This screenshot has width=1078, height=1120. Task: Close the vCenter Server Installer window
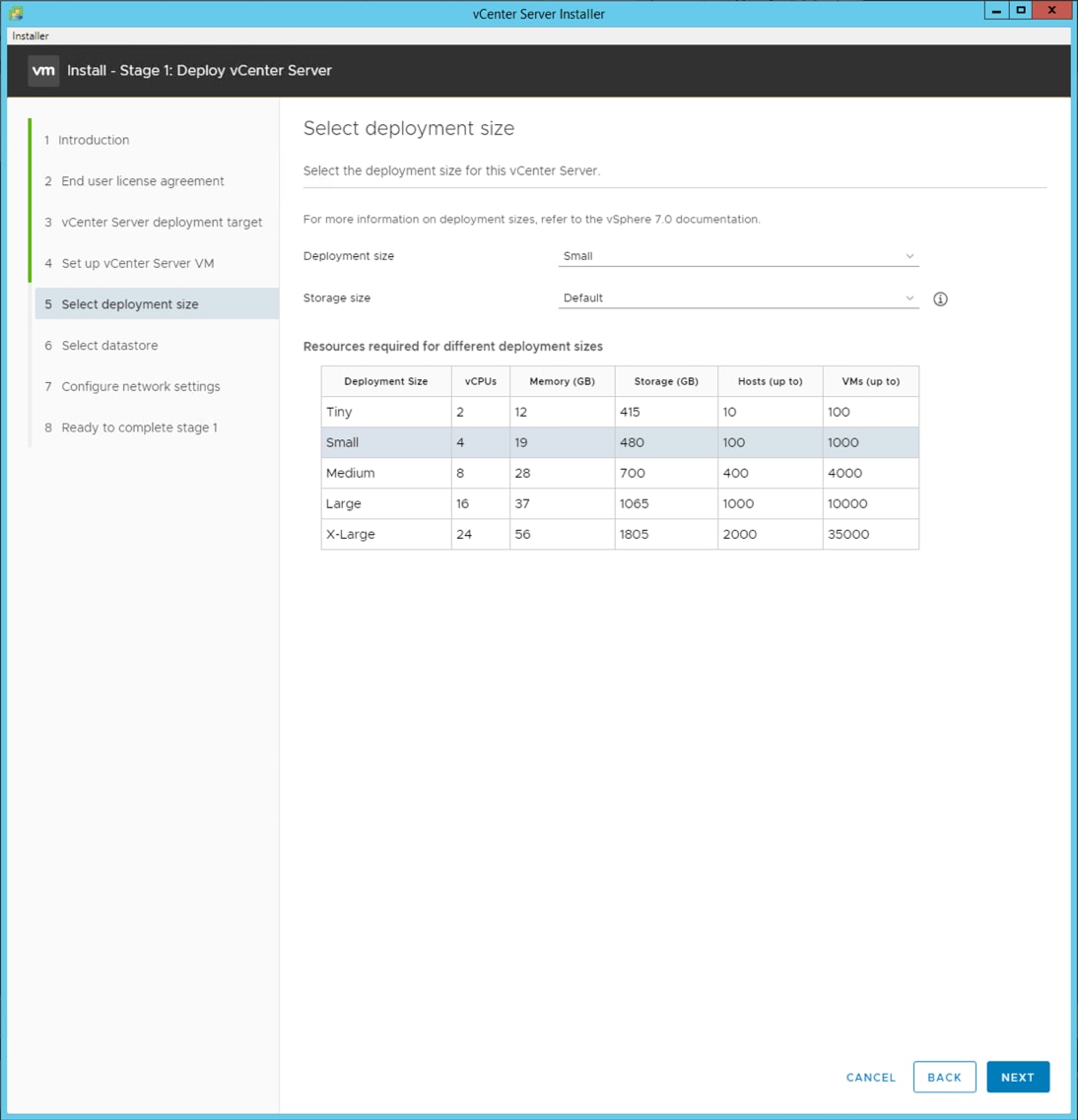pos(1052,11)
